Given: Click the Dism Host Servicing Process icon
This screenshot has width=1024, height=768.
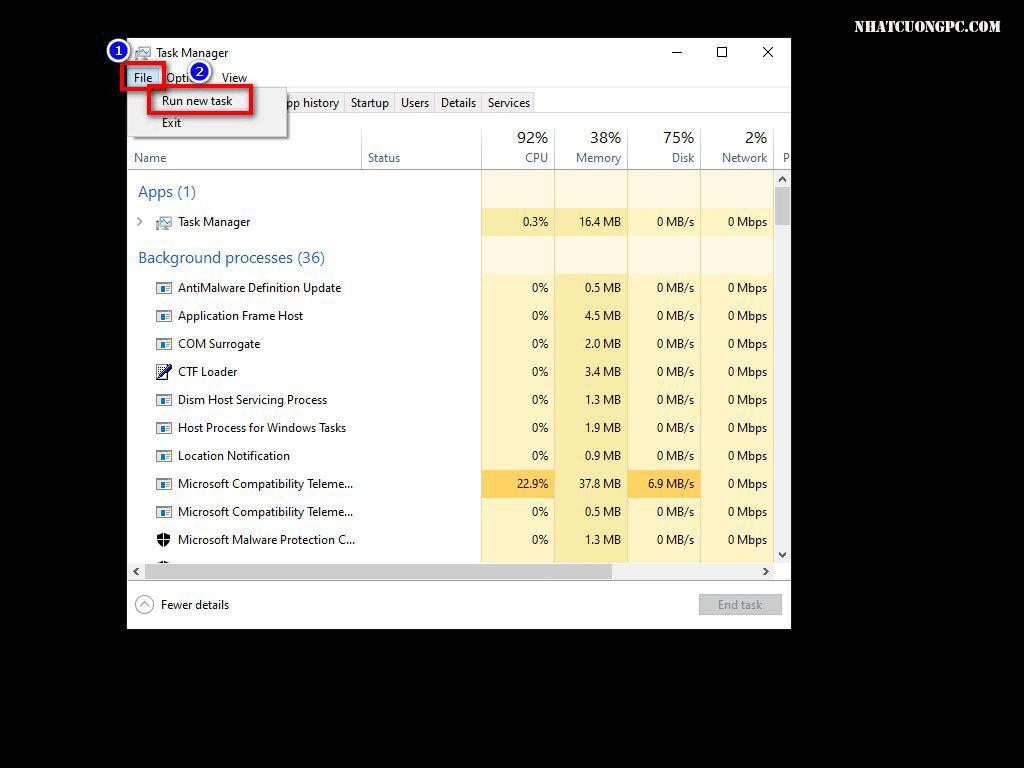Looking at the screenshot, I should (x=164, y=400).
